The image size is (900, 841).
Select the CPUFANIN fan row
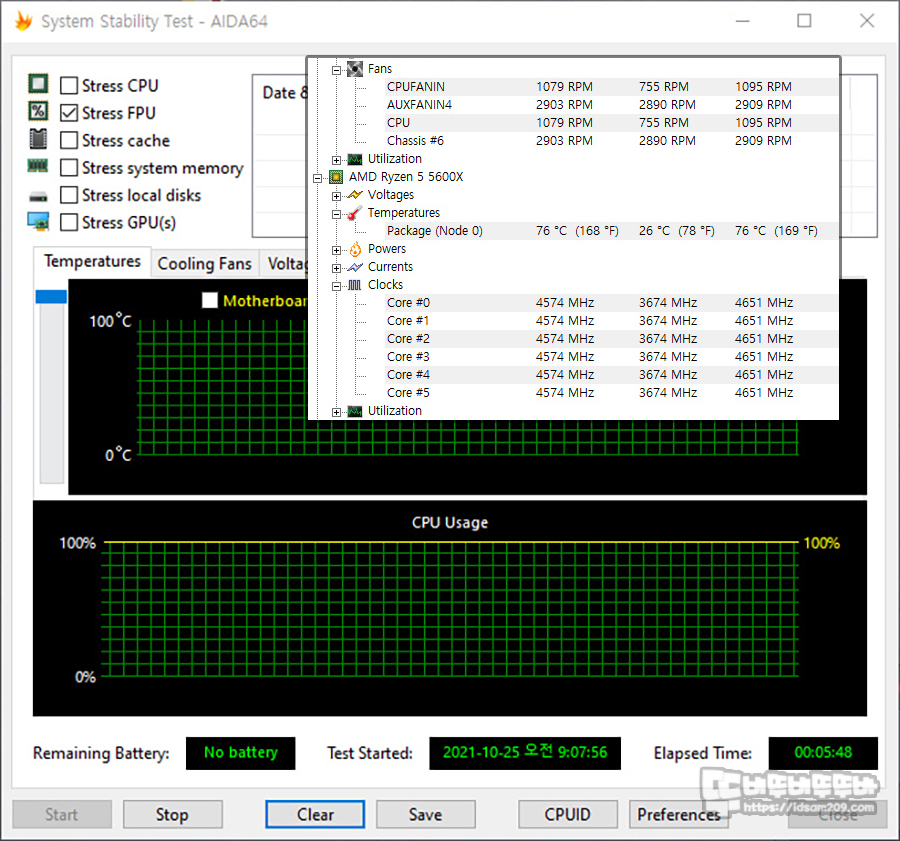(x=611, y=87)
